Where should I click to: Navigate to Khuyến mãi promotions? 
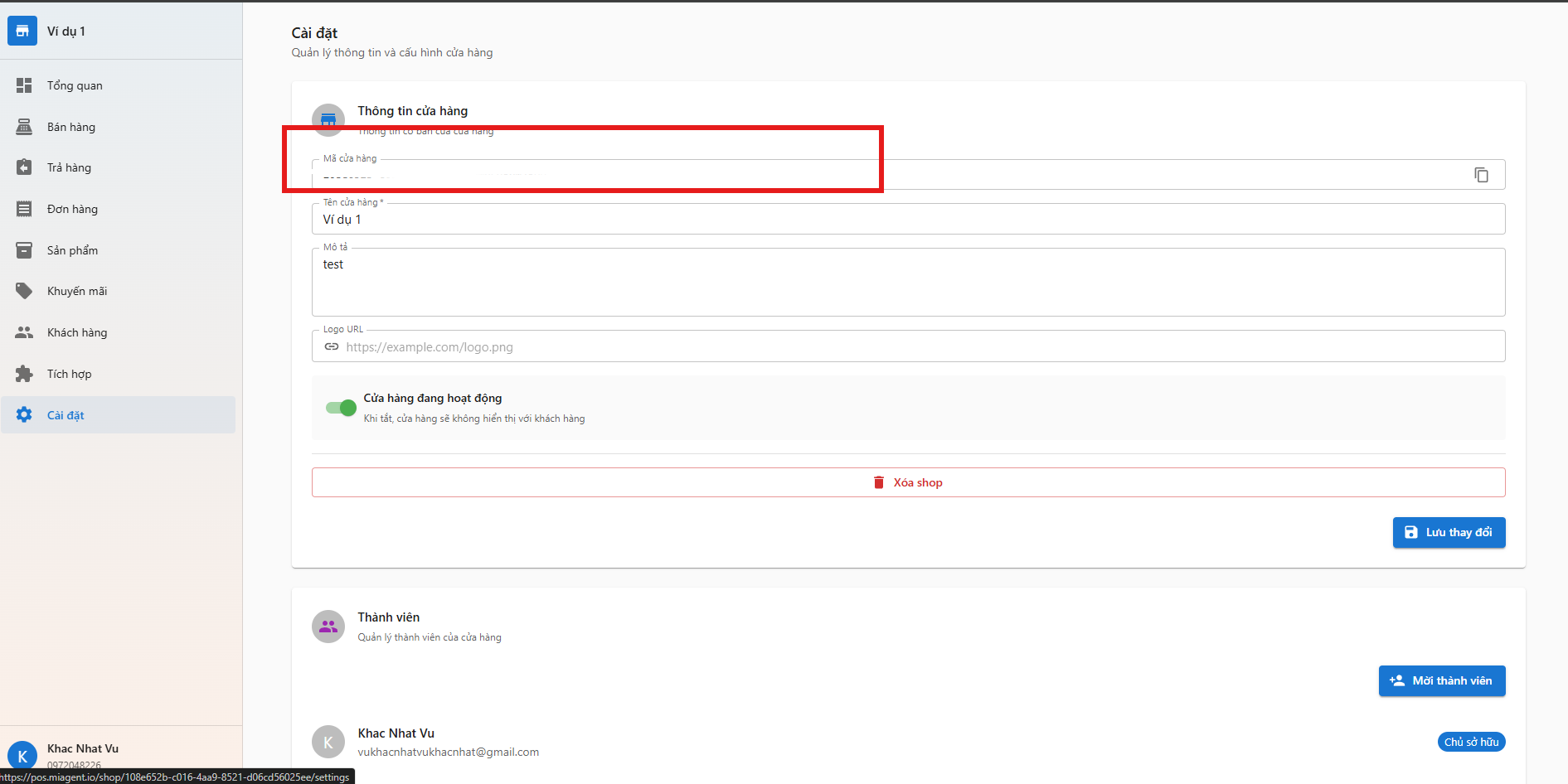click(77, 291)
